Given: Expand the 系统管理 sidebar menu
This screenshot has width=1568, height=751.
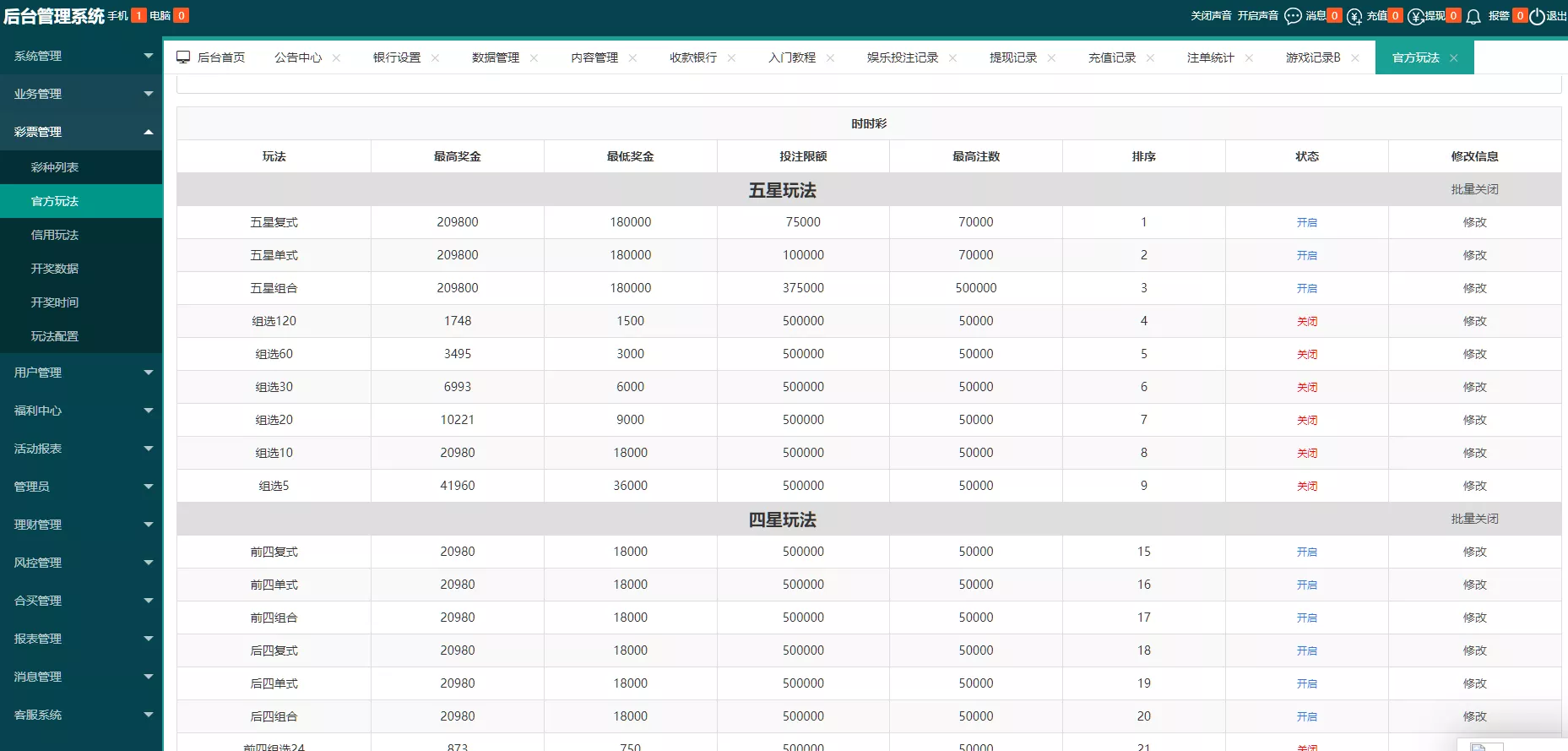Looking at the screenshot, I should click(x=81, y=56).
